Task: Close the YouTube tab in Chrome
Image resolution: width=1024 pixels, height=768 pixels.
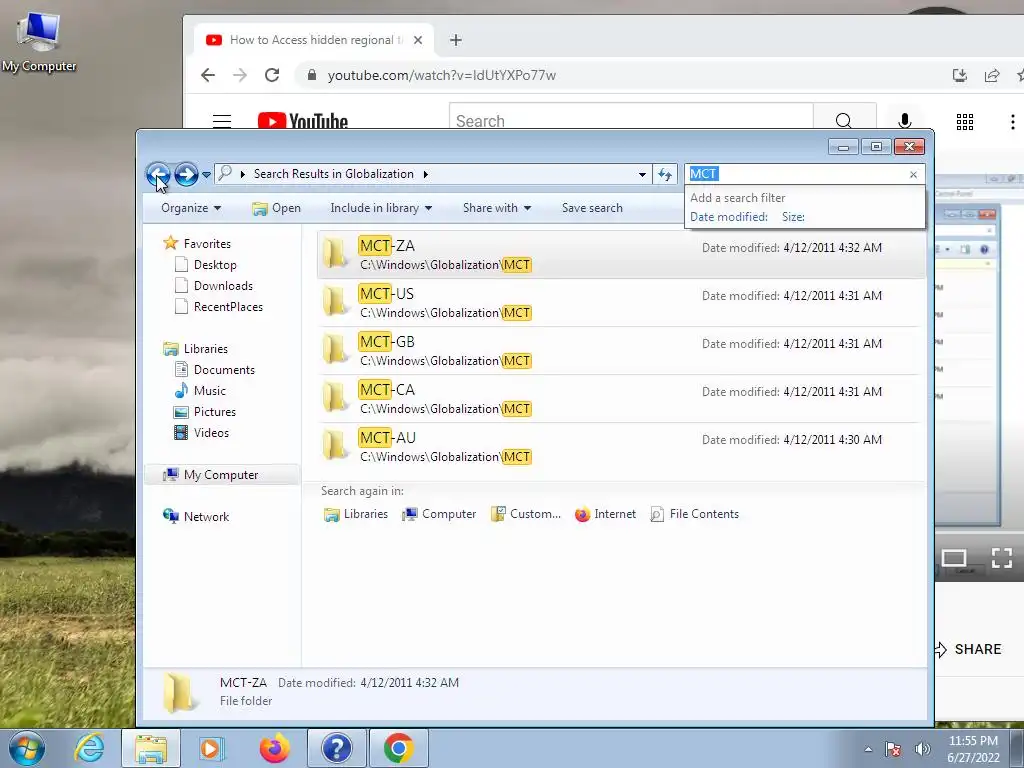Action: click(x=418, y=40)
